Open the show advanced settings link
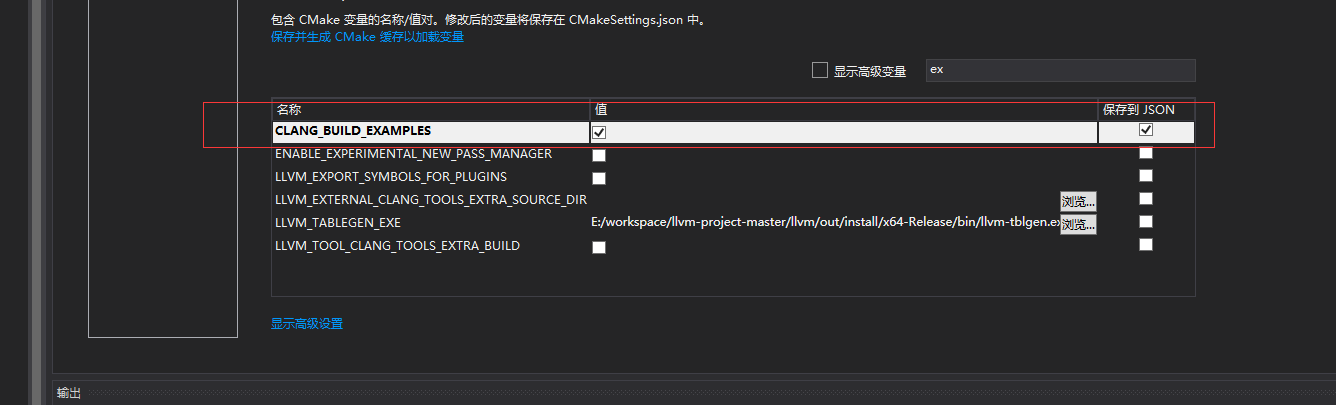The height and width of the screenshot is (405, 1336). pos(307,324)
